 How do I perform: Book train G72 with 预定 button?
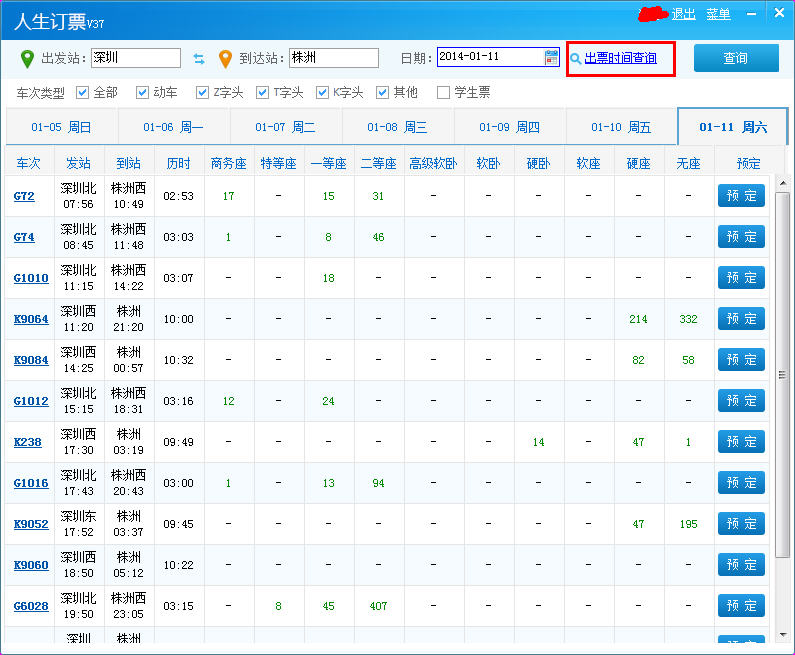click(x=741, y=196)
